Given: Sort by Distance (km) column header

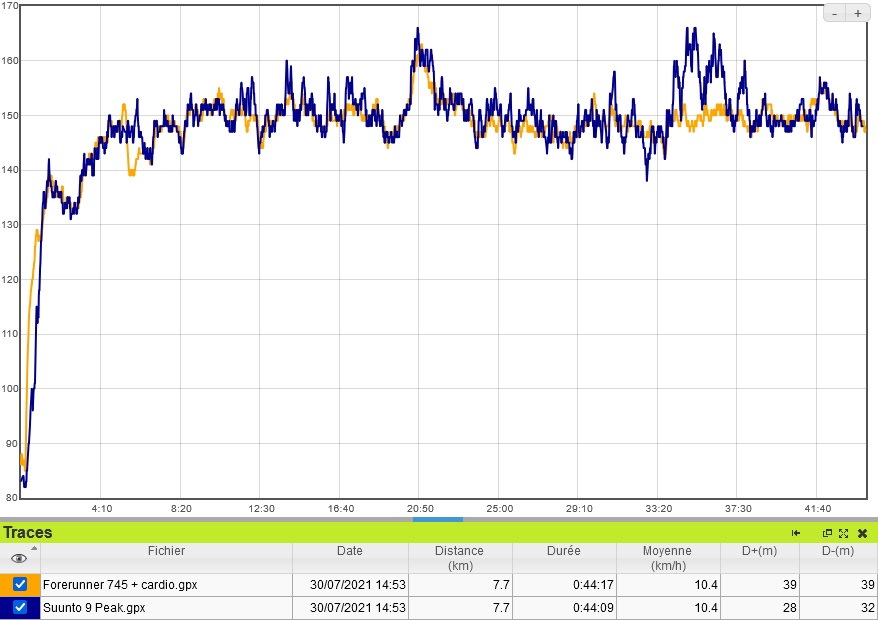Looking at the screenshot, I should coord(459,558).
